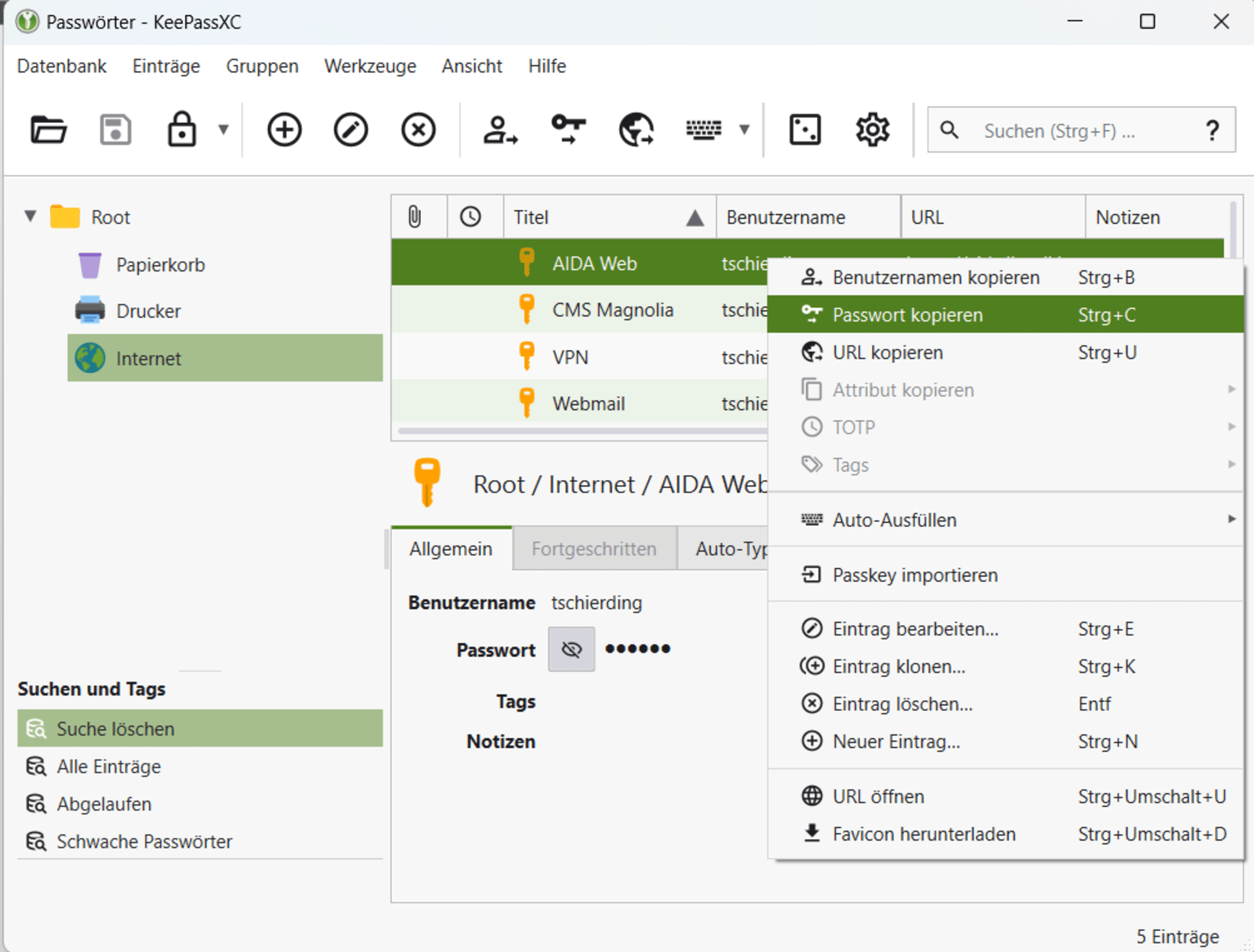Open database with the folder toolbar icon
The width and height of the screenshot is (1254, 952).
click(48, 130)
